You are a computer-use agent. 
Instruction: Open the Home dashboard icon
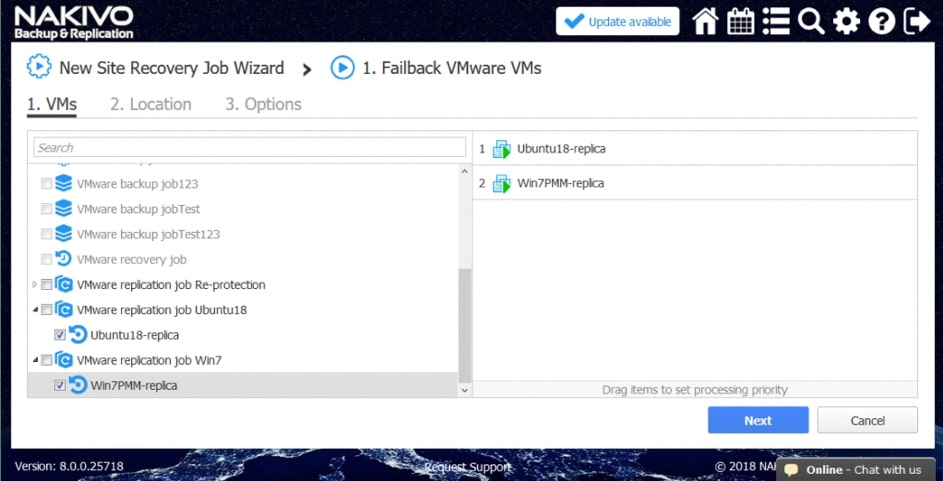(705, 21)
